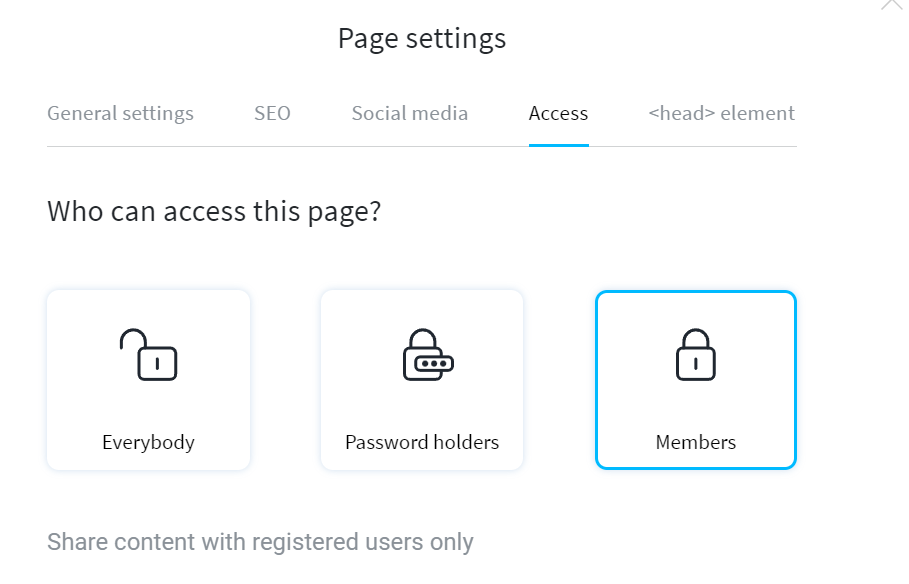Choose the Password holders access card
The image size is (909, 584).
click(422, 380)
